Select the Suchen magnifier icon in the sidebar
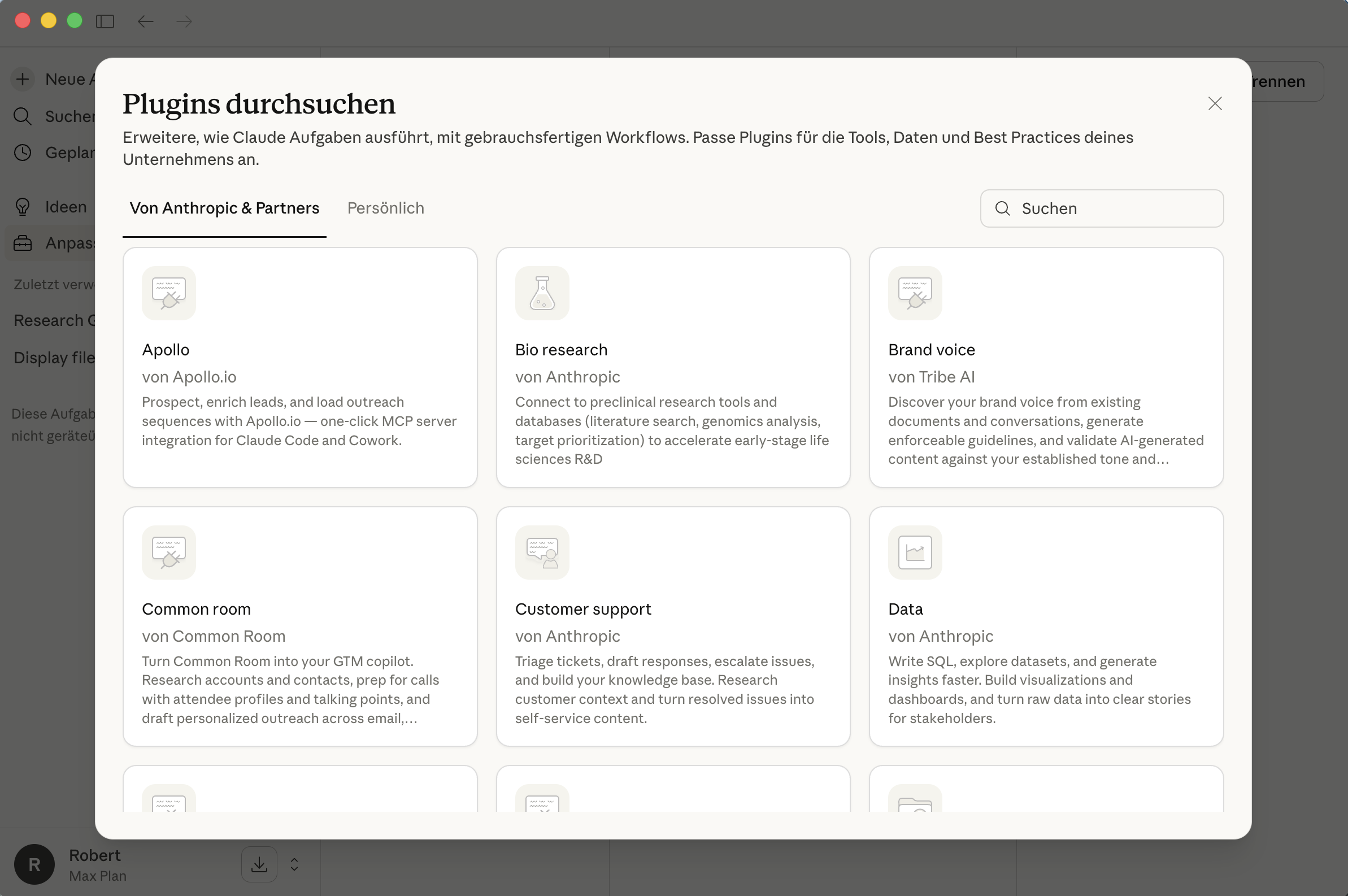Image resolution: width=1348 pixels, height=896 pixels. click(22, 116)
